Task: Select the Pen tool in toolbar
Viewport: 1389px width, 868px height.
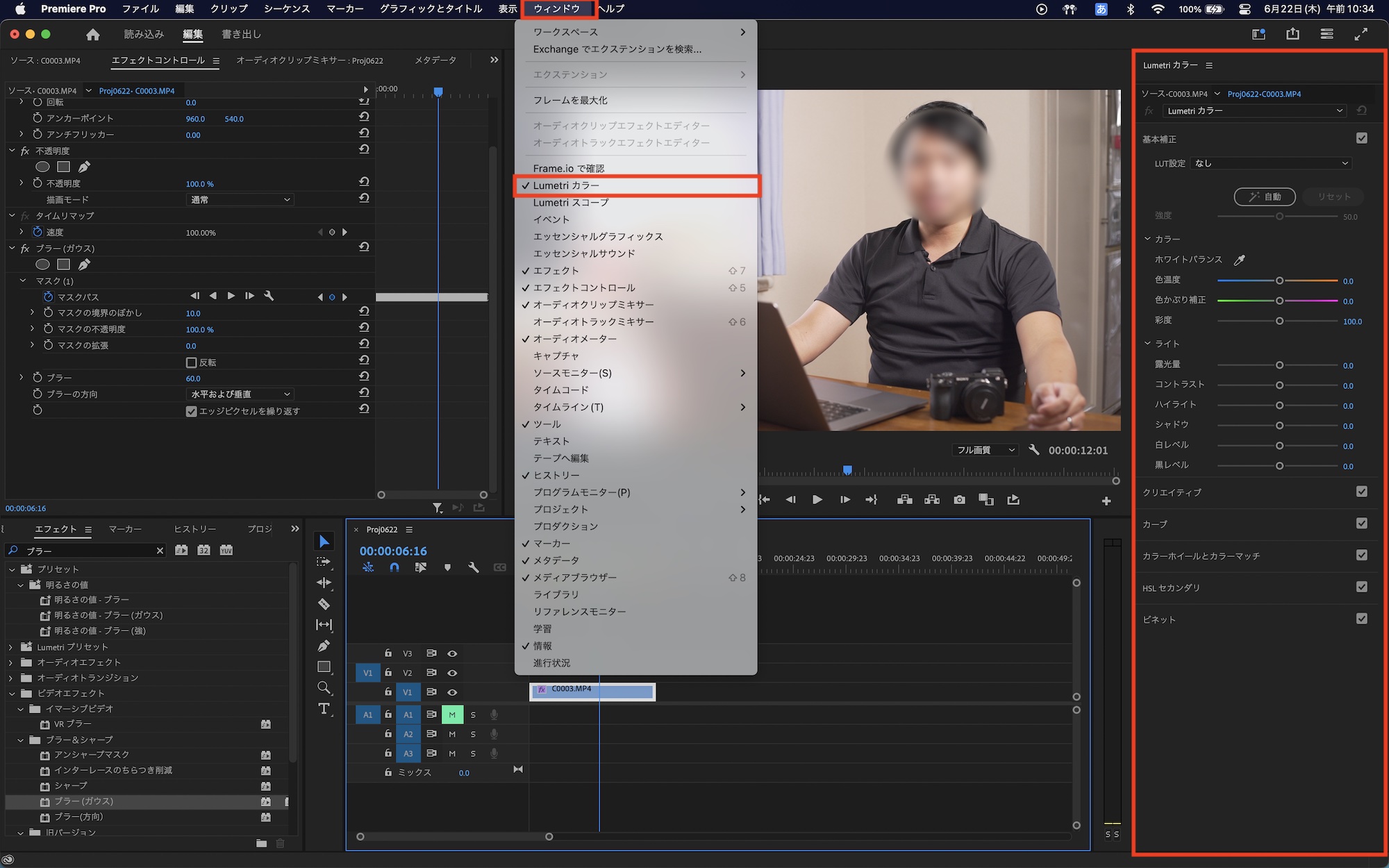Action: [324, 646]
